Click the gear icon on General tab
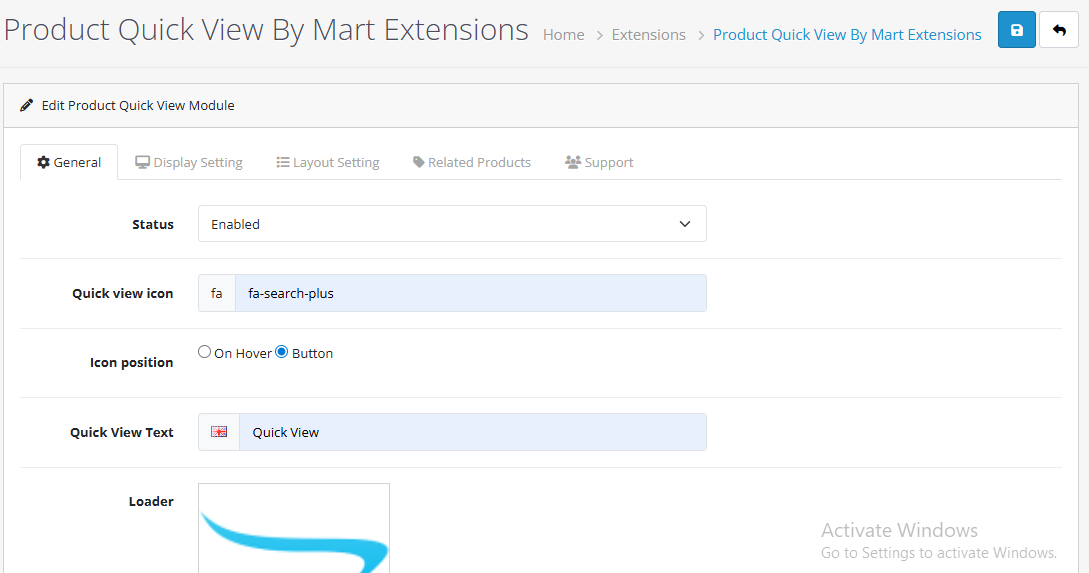 [x=43, y=162]
